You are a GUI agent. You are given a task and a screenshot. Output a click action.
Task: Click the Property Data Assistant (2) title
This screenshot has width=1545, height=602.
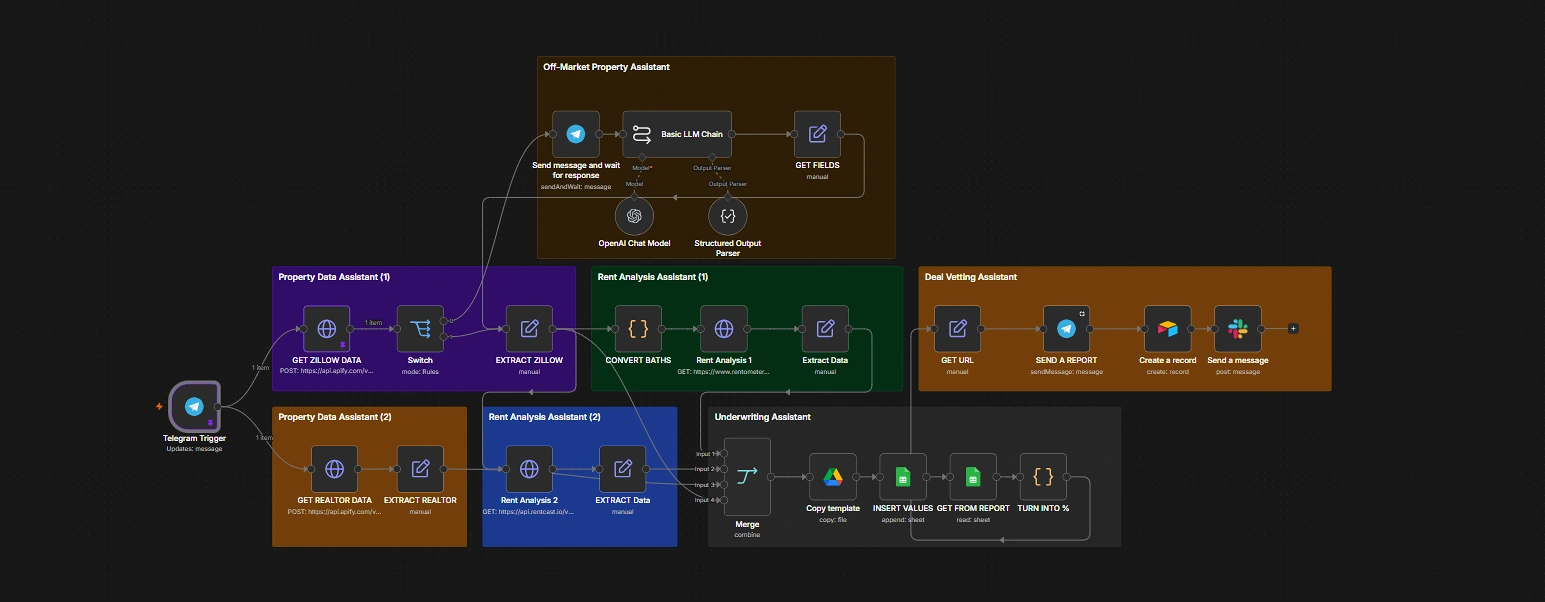(334, 416)
